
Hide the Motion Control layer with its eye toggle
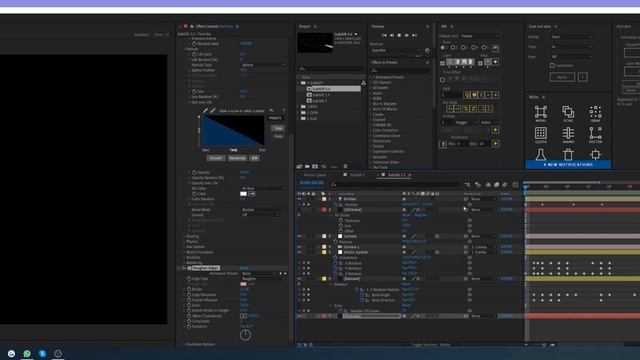pyautogui.click(x=299, y=252)
